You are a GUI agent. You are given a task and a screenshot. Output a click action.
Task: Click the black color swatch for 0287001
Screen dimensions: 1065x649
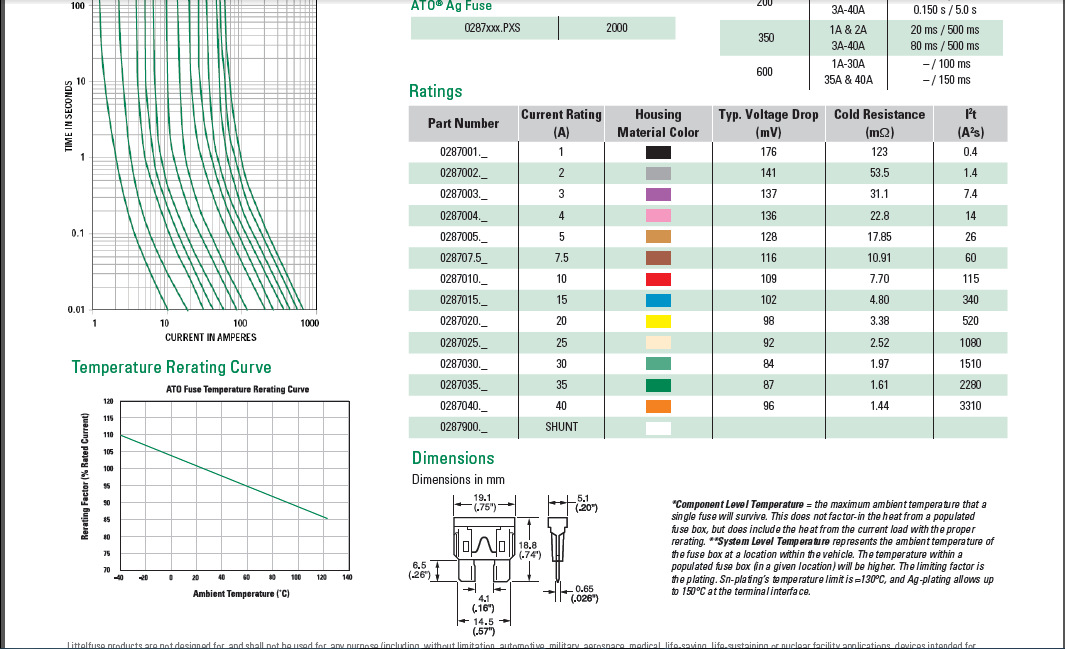[x=658, y=152]
